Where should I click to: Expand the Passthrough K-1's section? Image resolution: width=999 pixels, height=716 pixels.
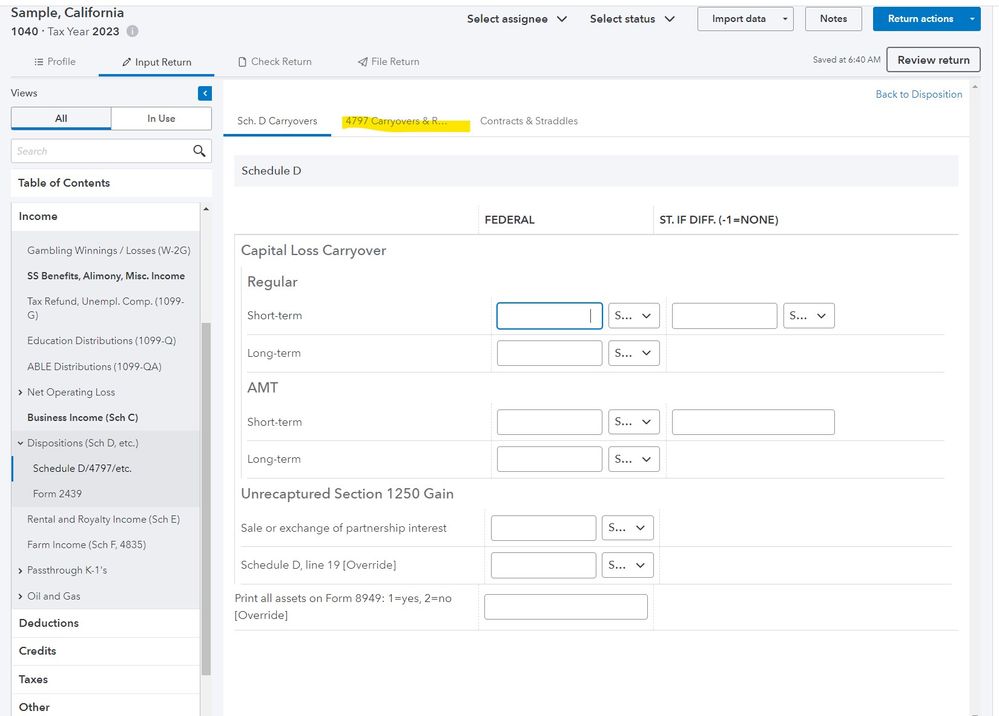click(20, 570)
